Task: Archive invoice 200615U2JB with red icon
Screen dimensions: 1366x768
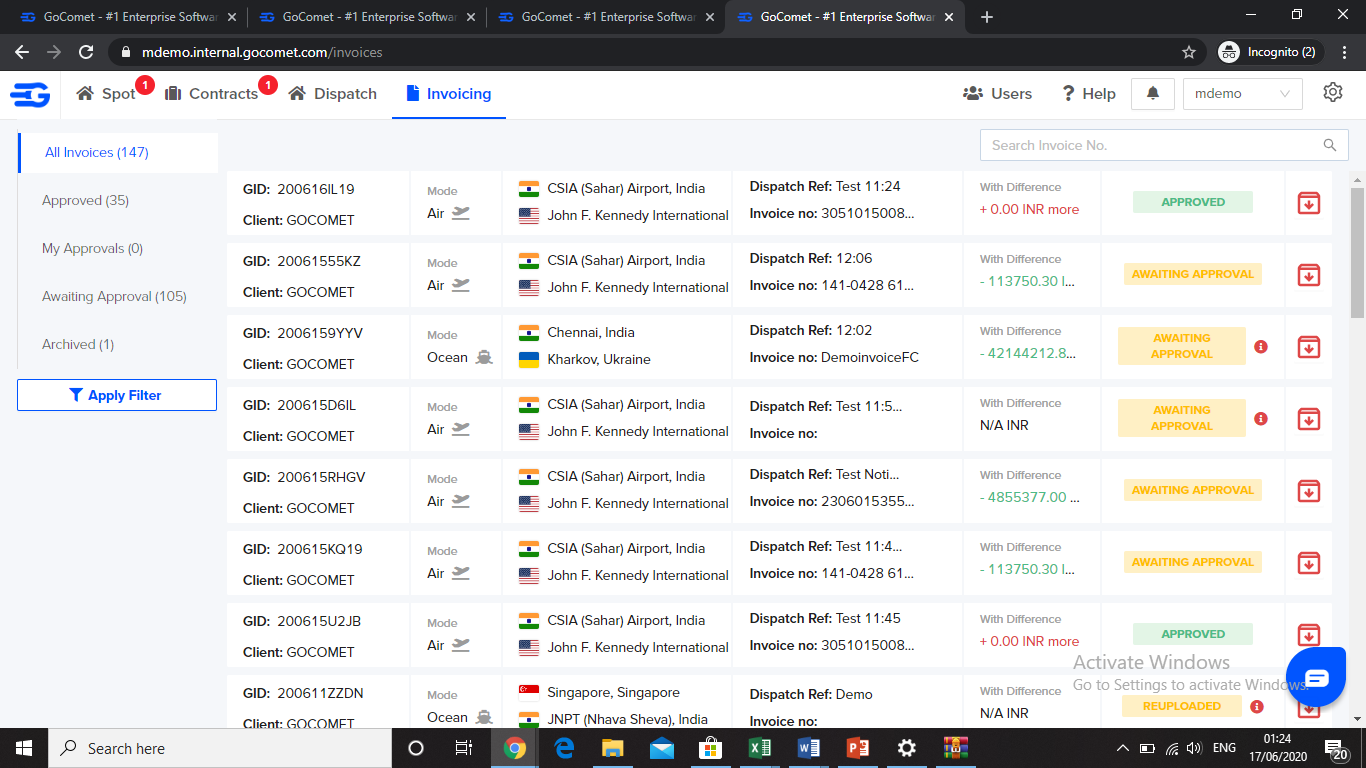Action: (1308, 635)
